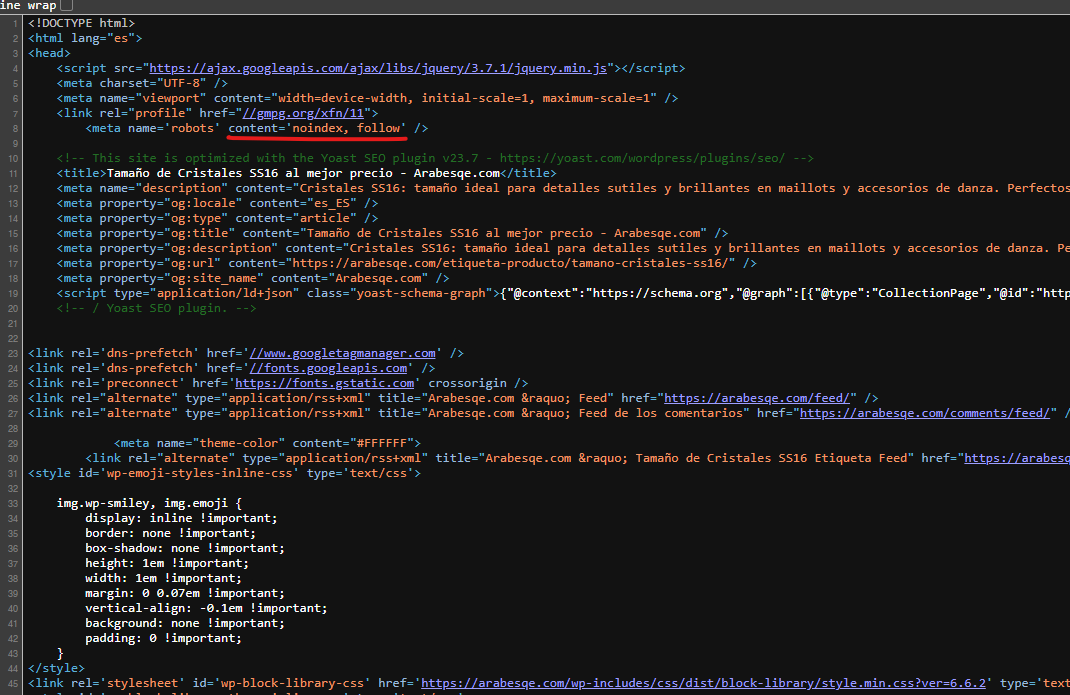Click the "display: inline !important;" rule
The height and width of the screenshot is (695, 1070).
[182, 519]
